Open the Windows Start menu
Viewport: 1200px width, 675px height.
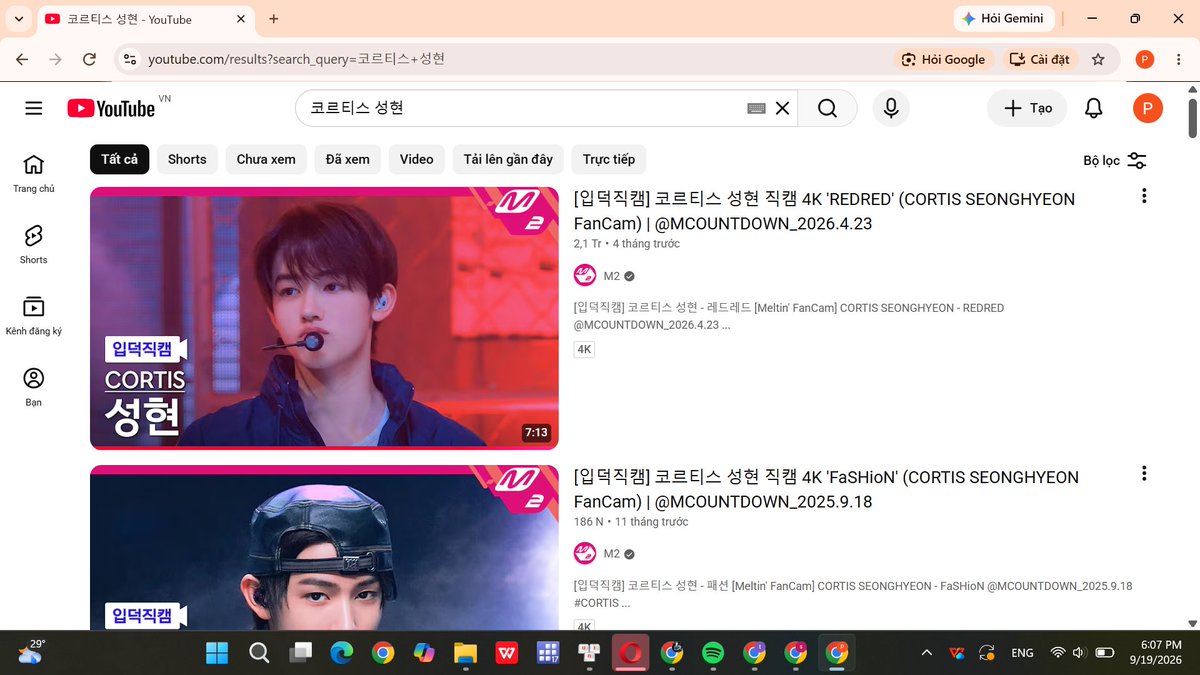(x=217, y=653)
